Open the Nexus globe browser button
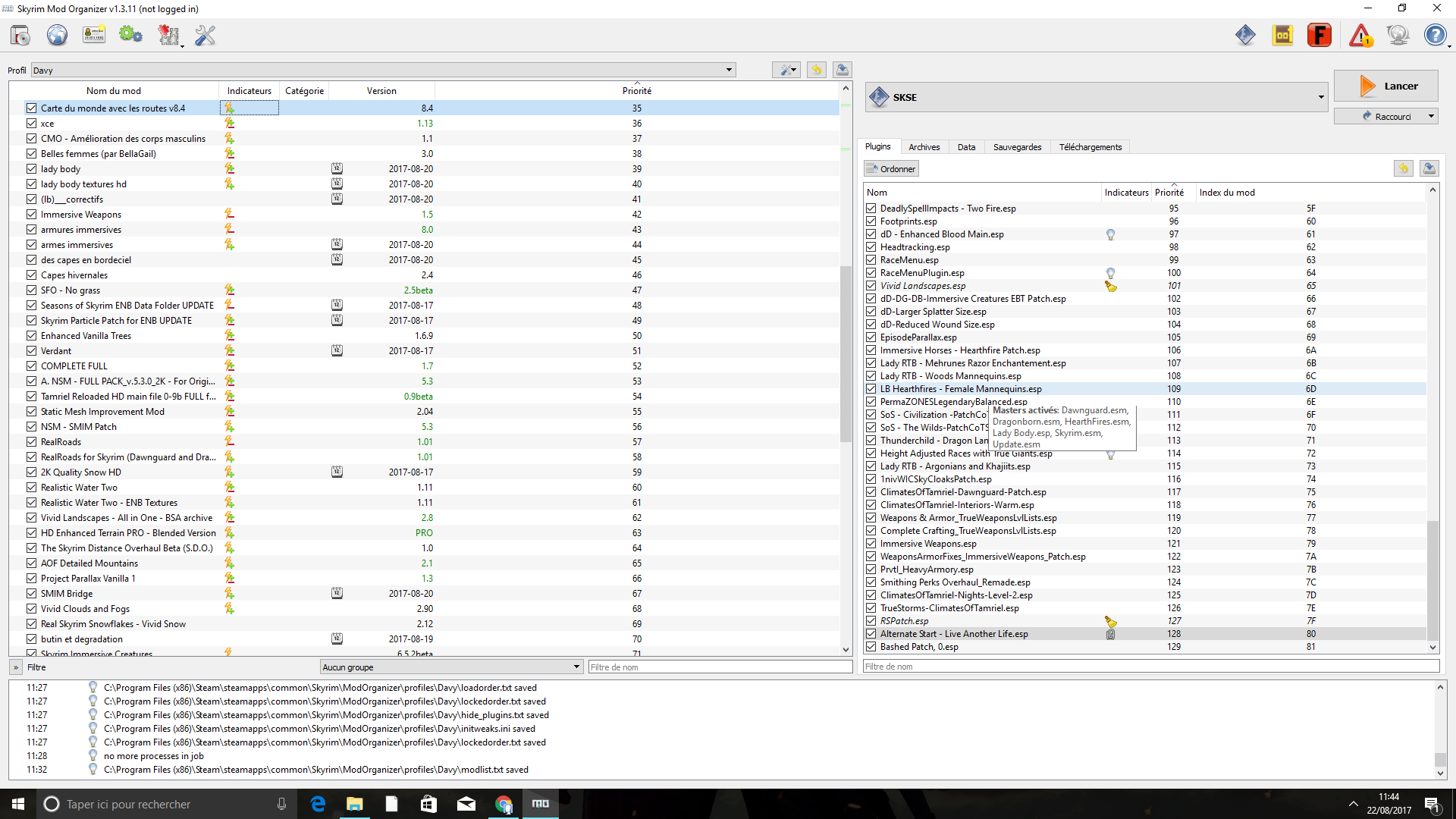Screen dimensions: 1456x819 point(58,35)
